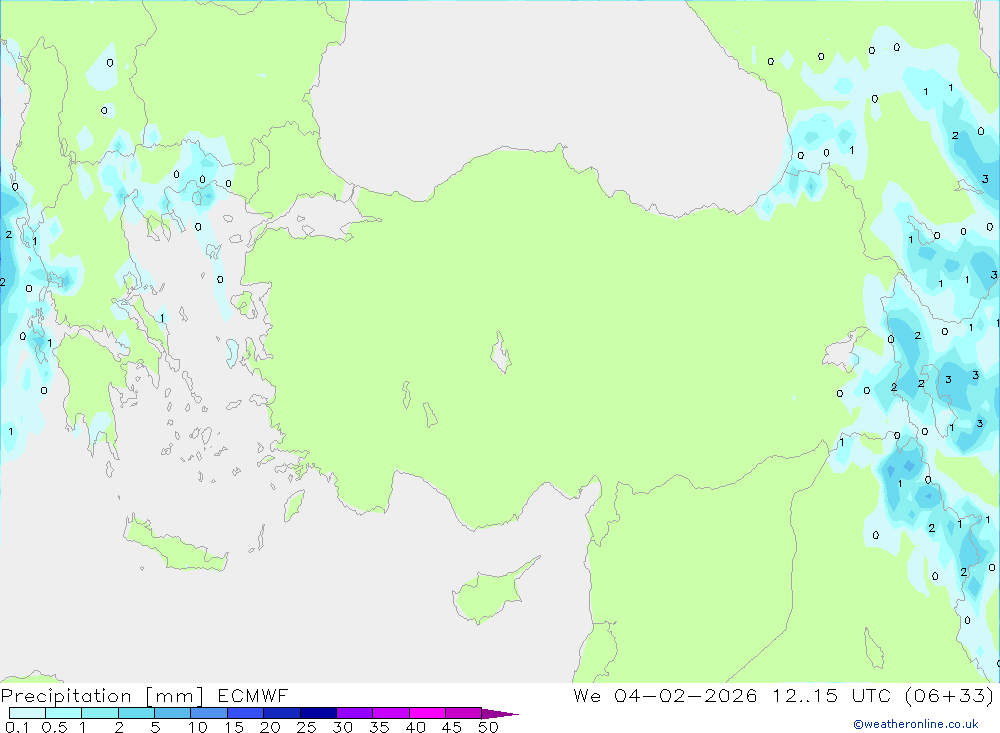
Task: Click the 'ECMWF' model label
Action: (253, 695)
